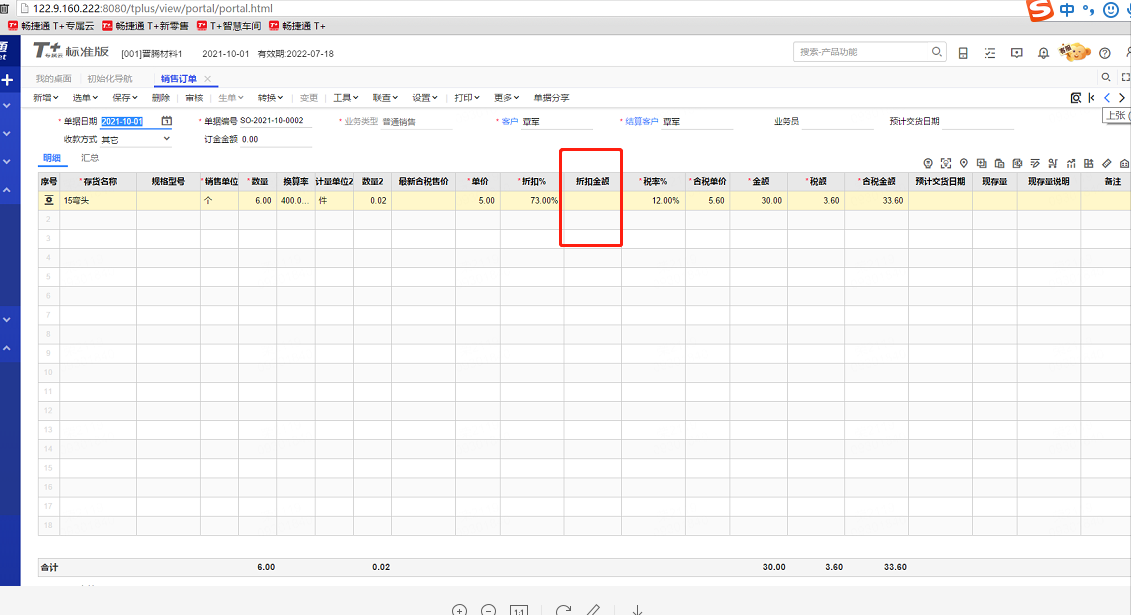Jump to the first document
1131x615 pixels.
coord(1091,98)
